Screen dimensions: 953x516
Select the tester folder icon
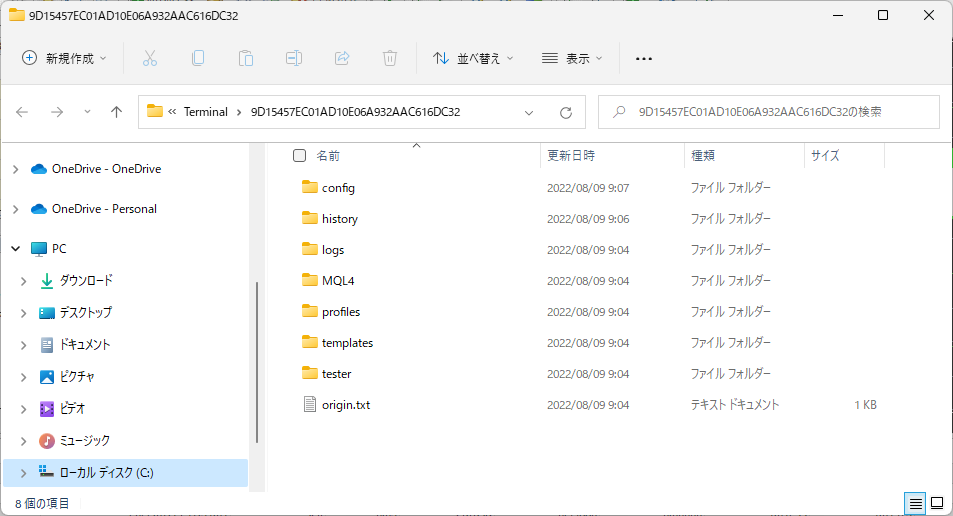pos(310,373)
